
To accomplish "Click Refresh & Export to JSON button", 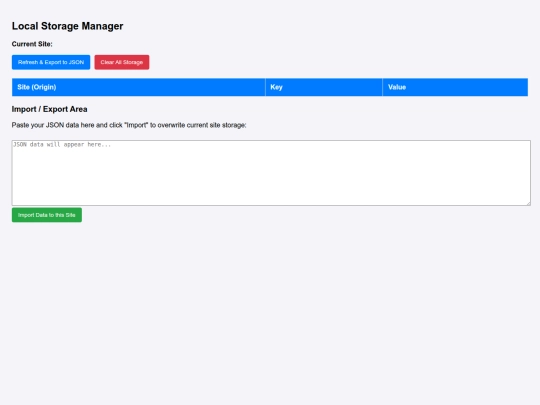I will (x=51, y=62).
